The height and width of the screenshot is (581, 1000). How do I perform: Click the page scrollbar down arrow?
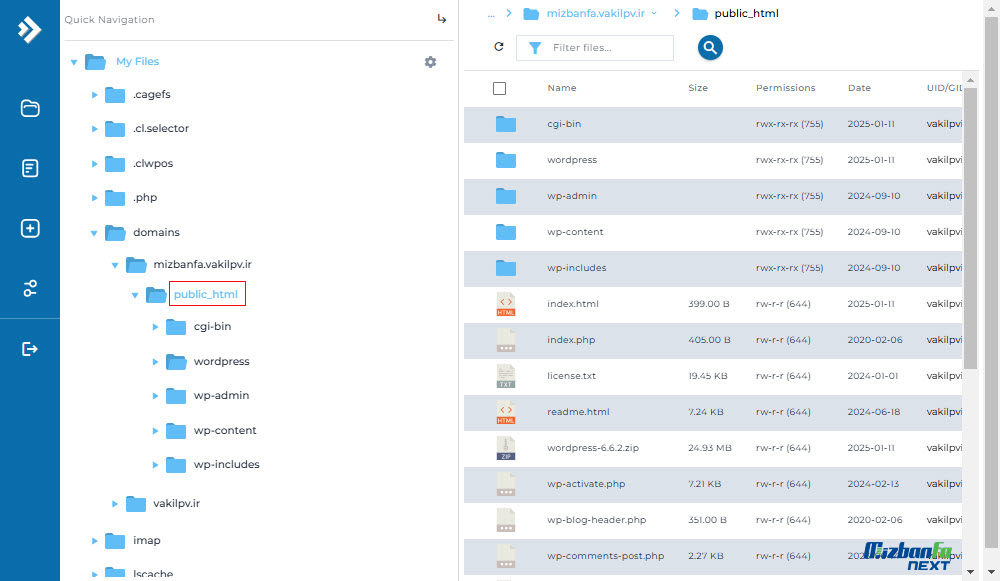(991, 572)
